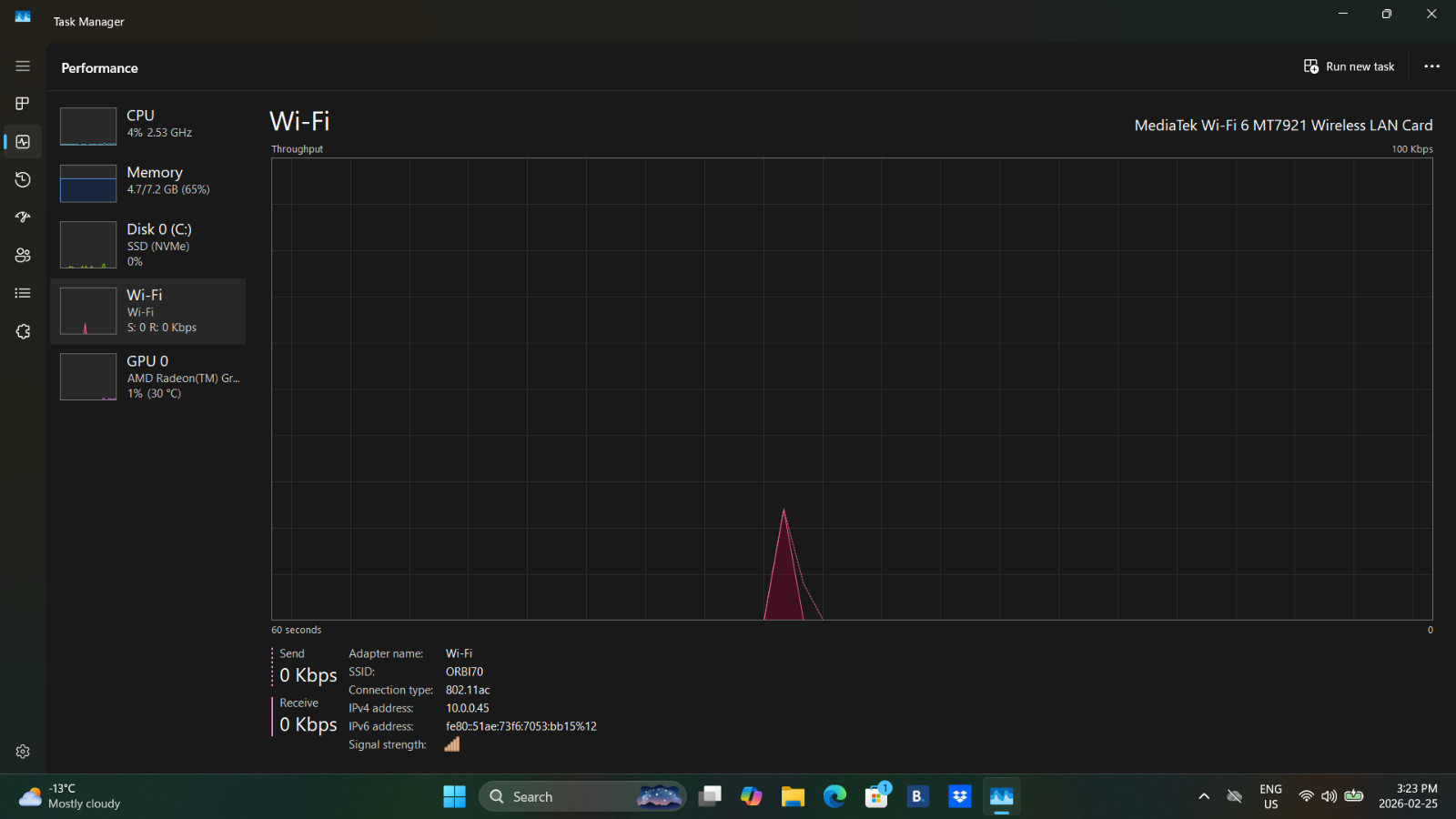Open the Users page icon
This screenshot has width=1456, height=819.
(x=23, y=256)
